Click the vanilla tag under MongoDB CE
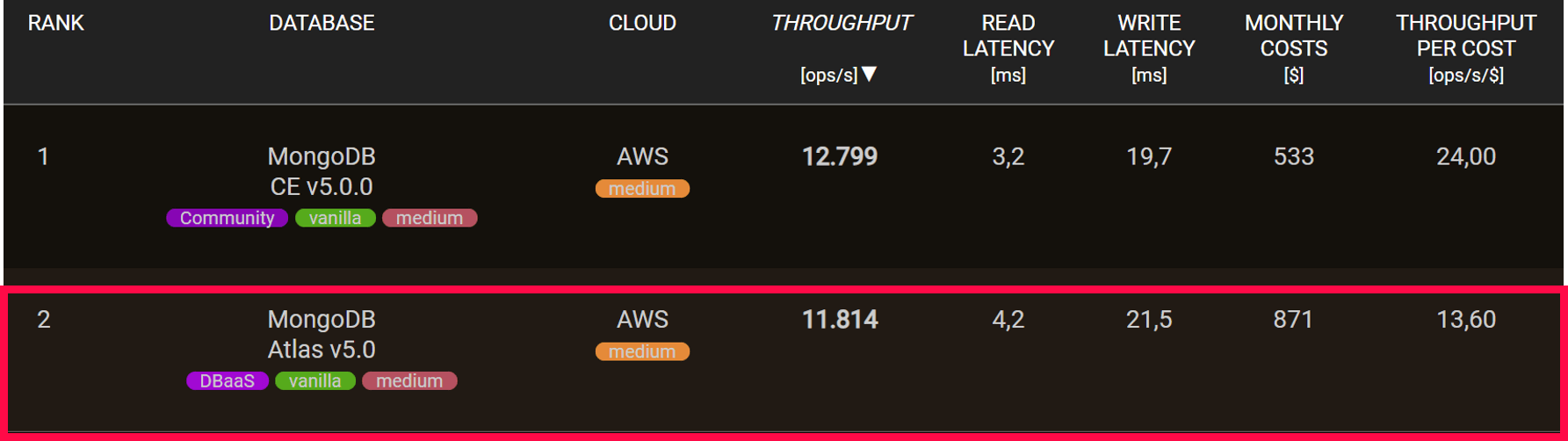The height and width of the screenshot is (441, 1568). click(335, 218)
